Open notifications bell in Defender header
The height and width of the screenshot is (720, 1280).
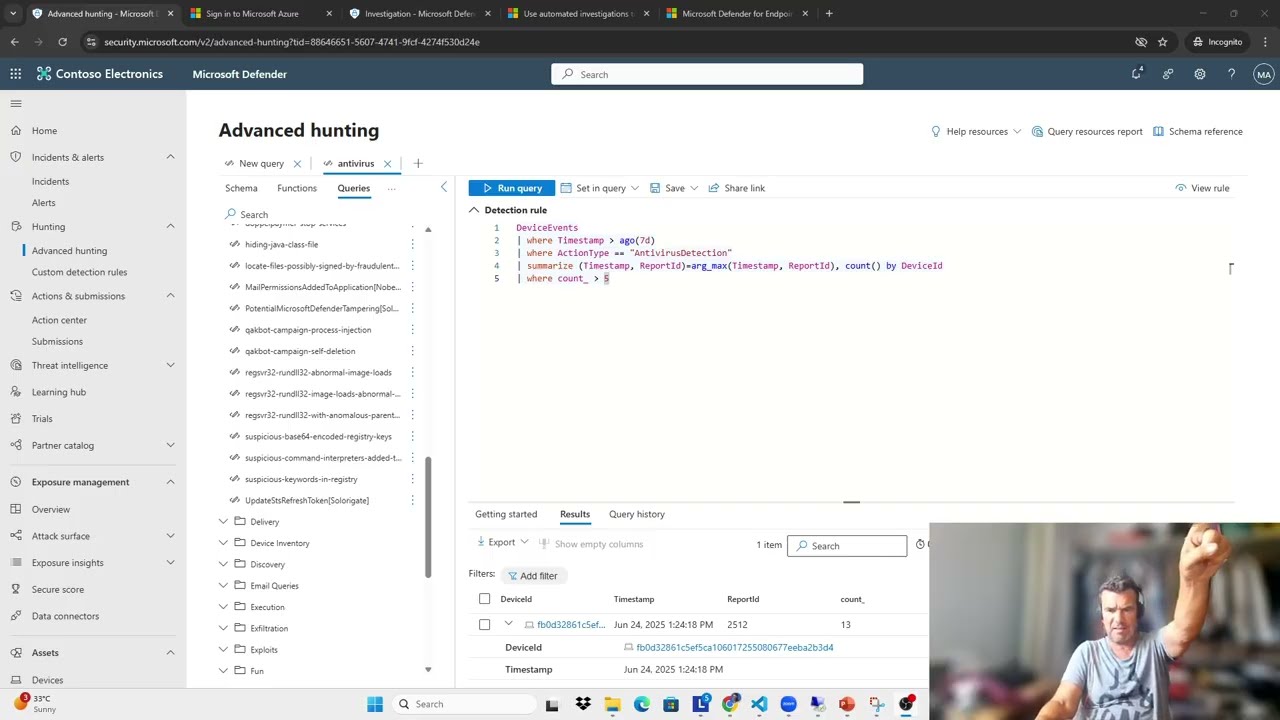coord(1136,74)
